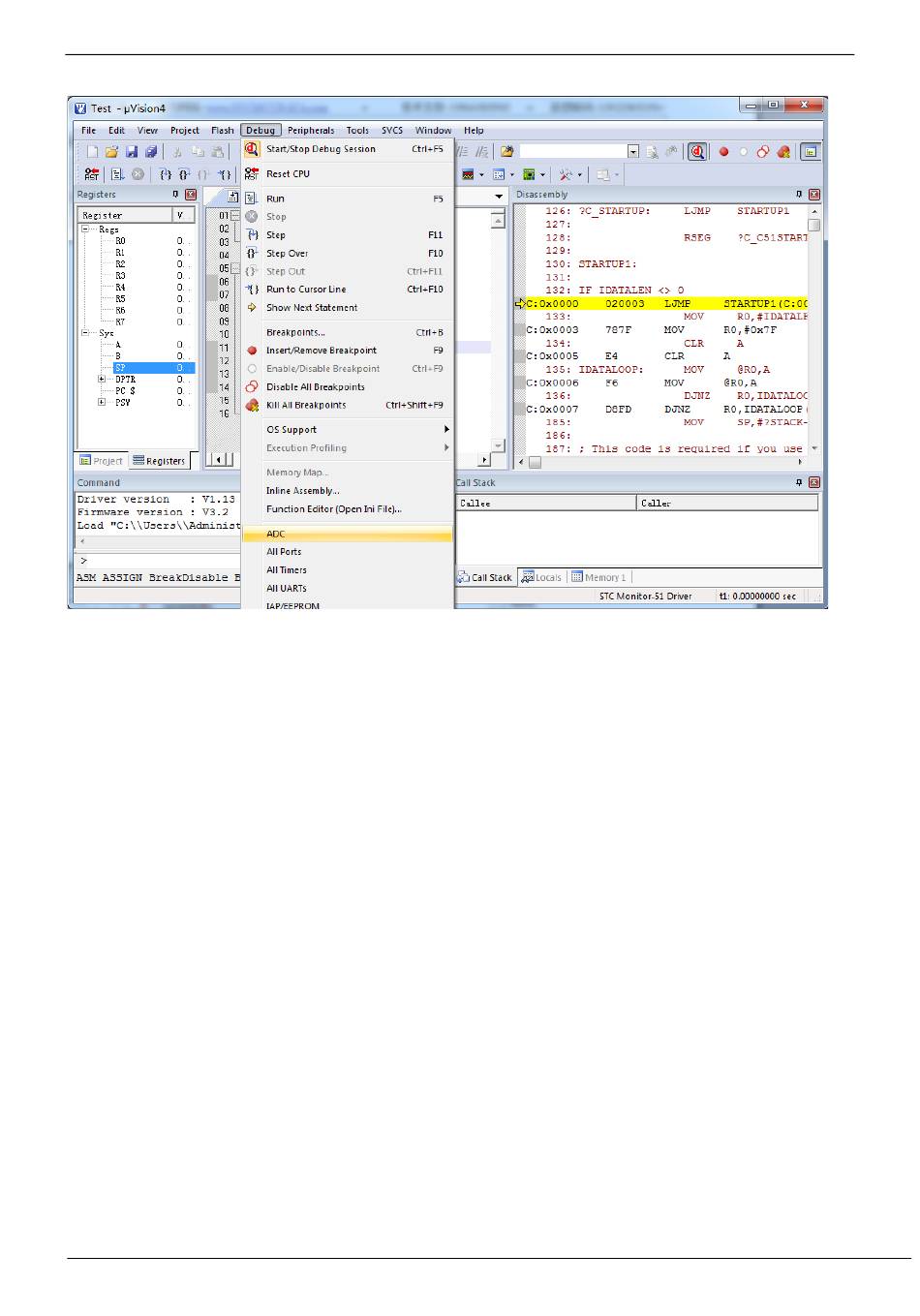This screenshot has width=920, height=1316.
Task: Expand the PSW register node
Action: click(102, 403)
